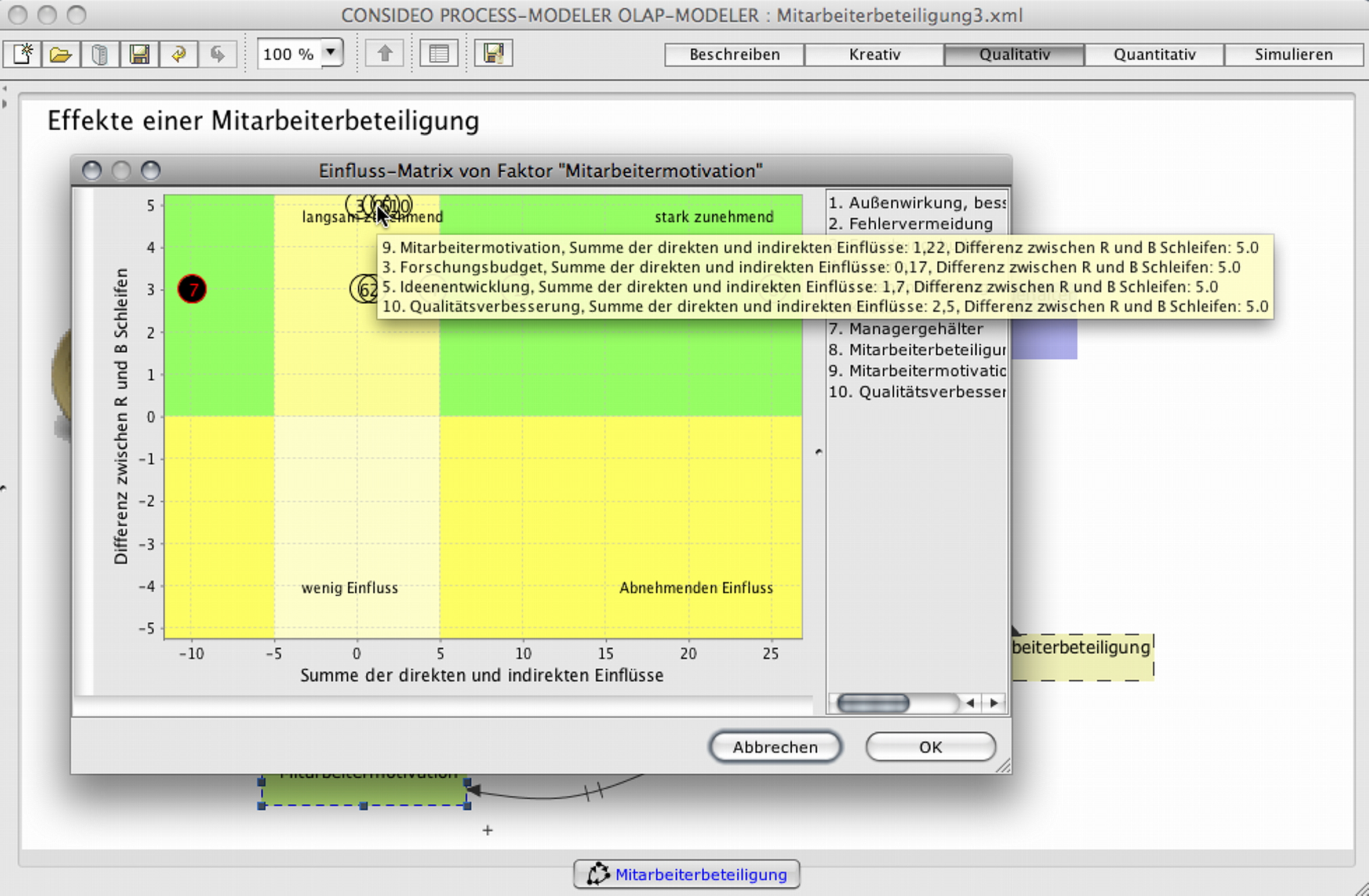The image size is (1369, 896).
Task: Switch to the Simulieren tab
Action: pos(1293,54)
